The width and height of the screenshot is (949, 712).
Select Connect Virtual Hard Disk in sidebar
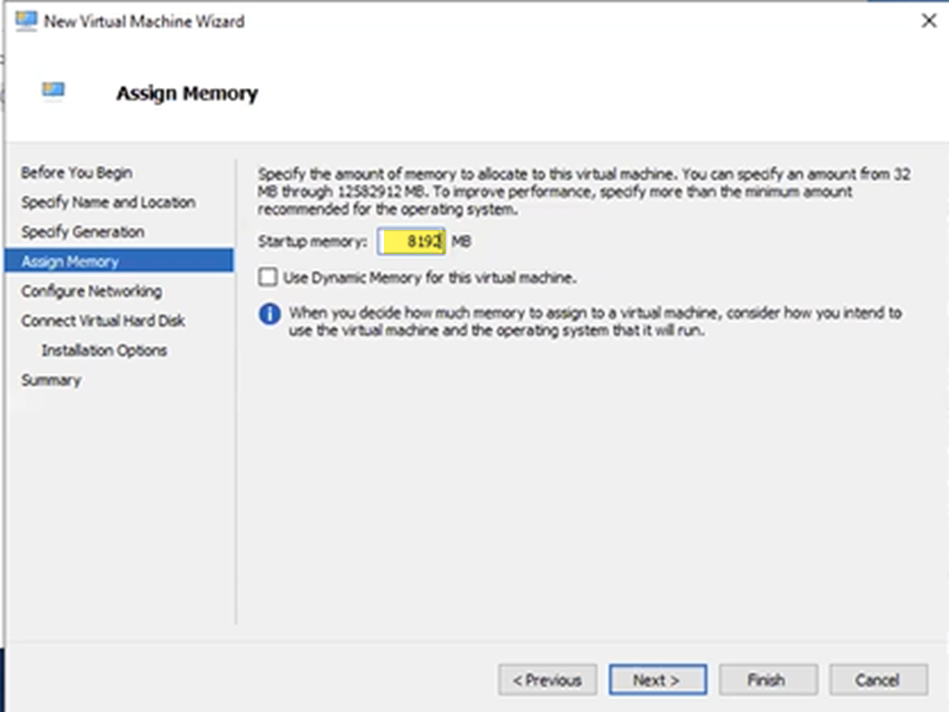[104, 320]
